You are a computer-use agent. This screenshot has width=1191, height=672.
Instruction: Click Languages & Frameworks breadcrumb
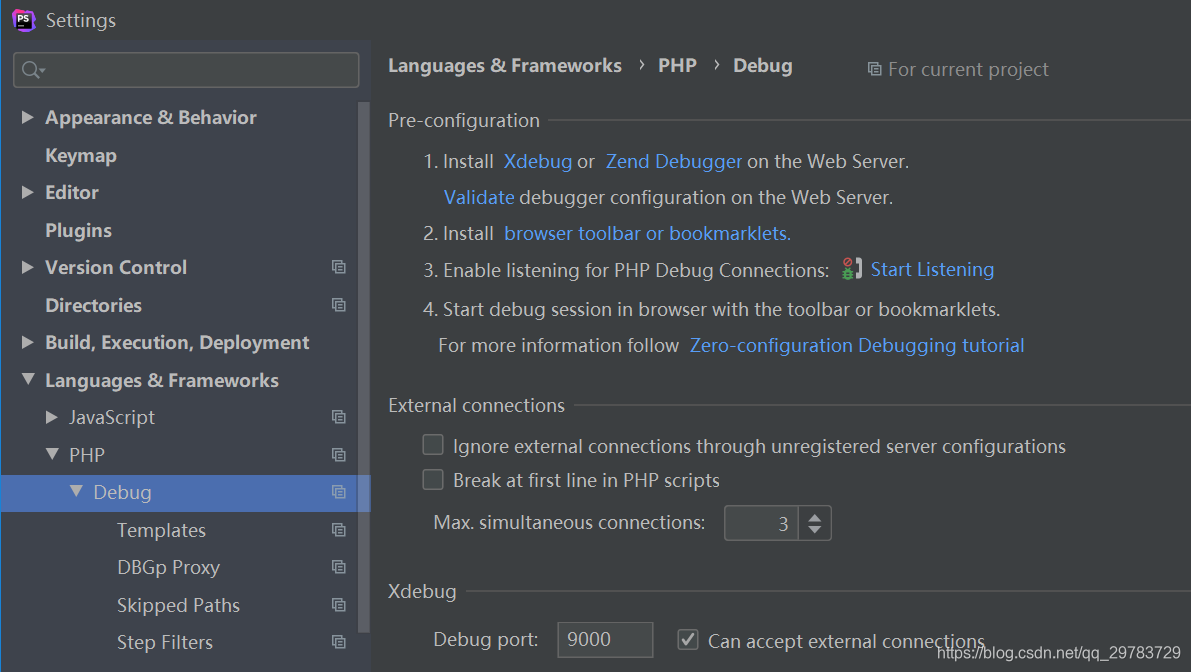click(504, 66)
